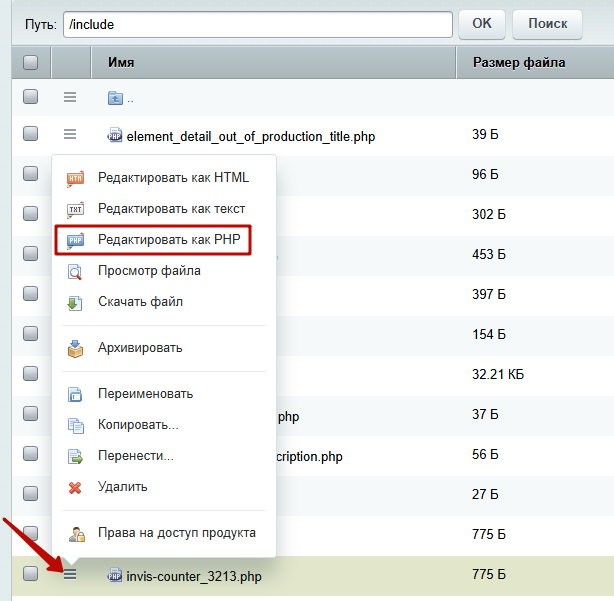Click PHP icon beside invis-counter_3213.php
Viewport: 614px width, 601px height.
[114, 575]
